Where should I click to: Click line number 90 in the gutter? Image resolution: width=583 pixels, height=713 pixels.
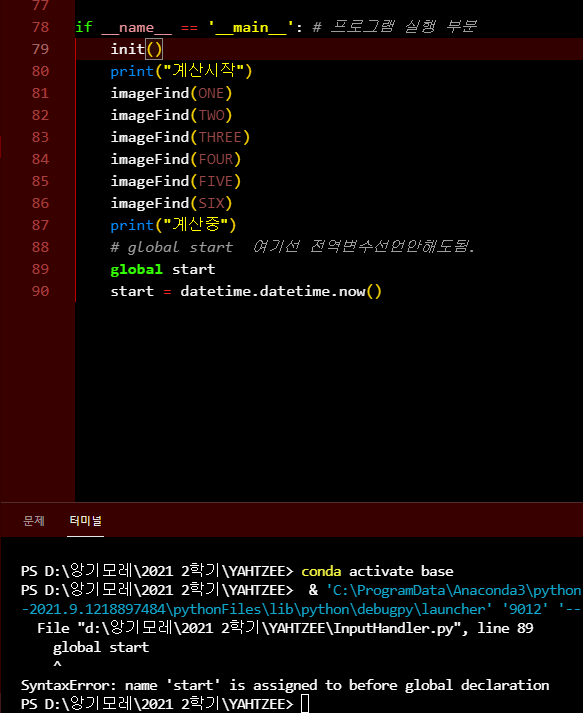click(40, 291)
